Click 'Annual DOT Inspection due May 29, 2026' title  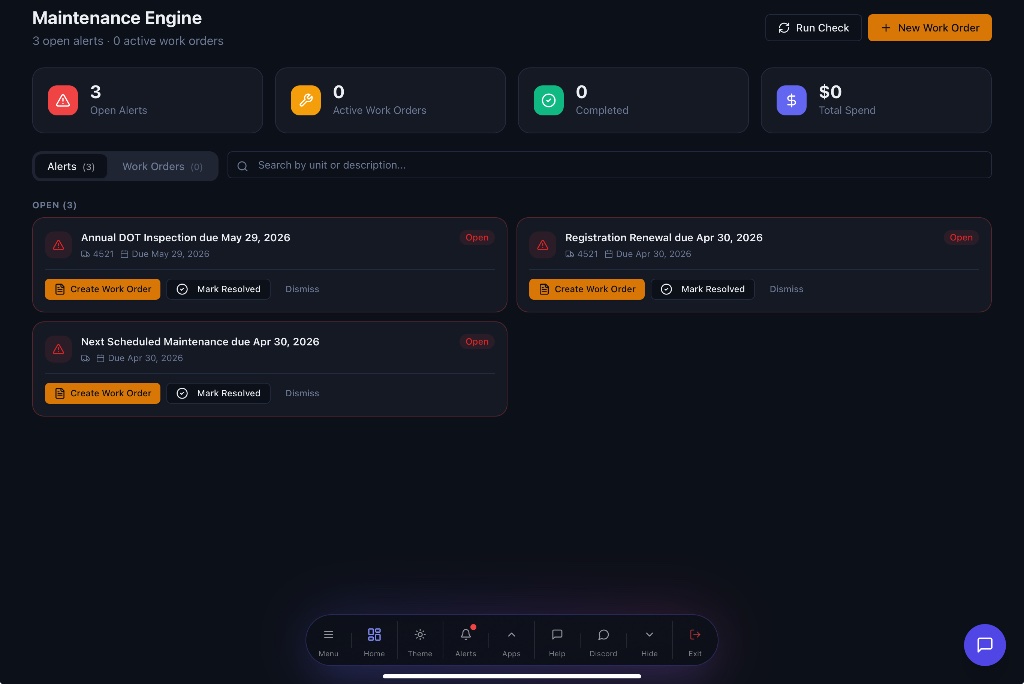click(185, 238)
